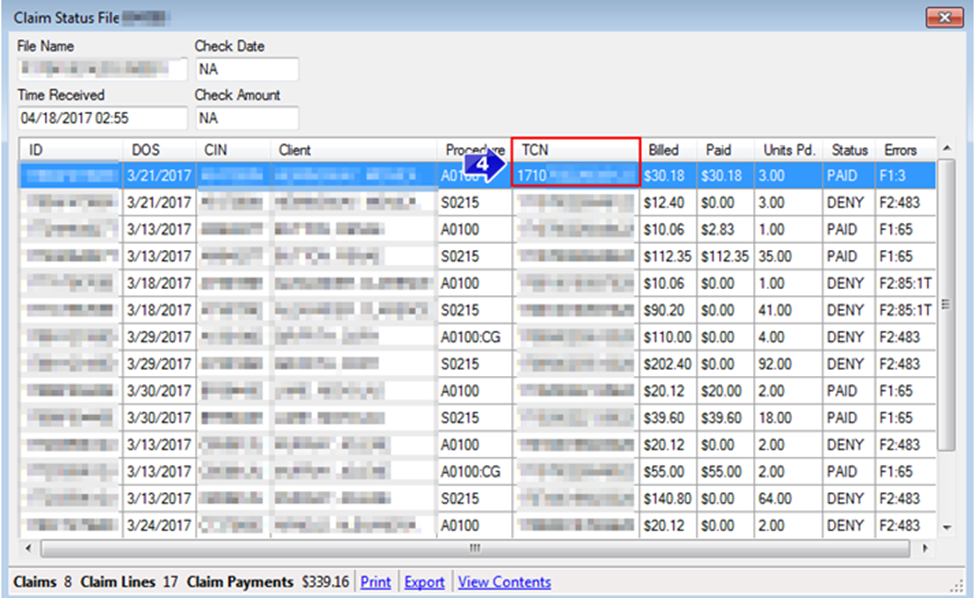
Task: Select the Check Date field showing NA
Action: [x=246, y=69]
